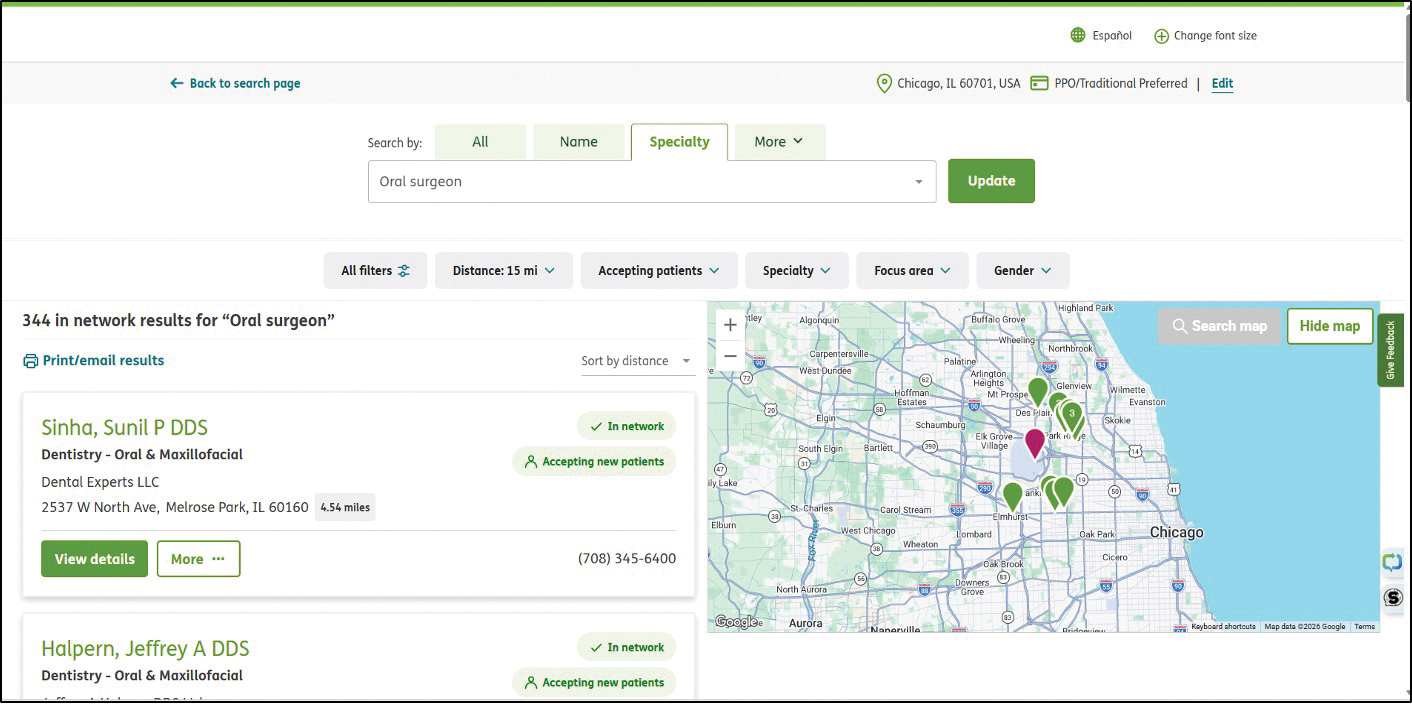Click the 4.54 miles distance badge
The image size is (1412, 704).
345,508
